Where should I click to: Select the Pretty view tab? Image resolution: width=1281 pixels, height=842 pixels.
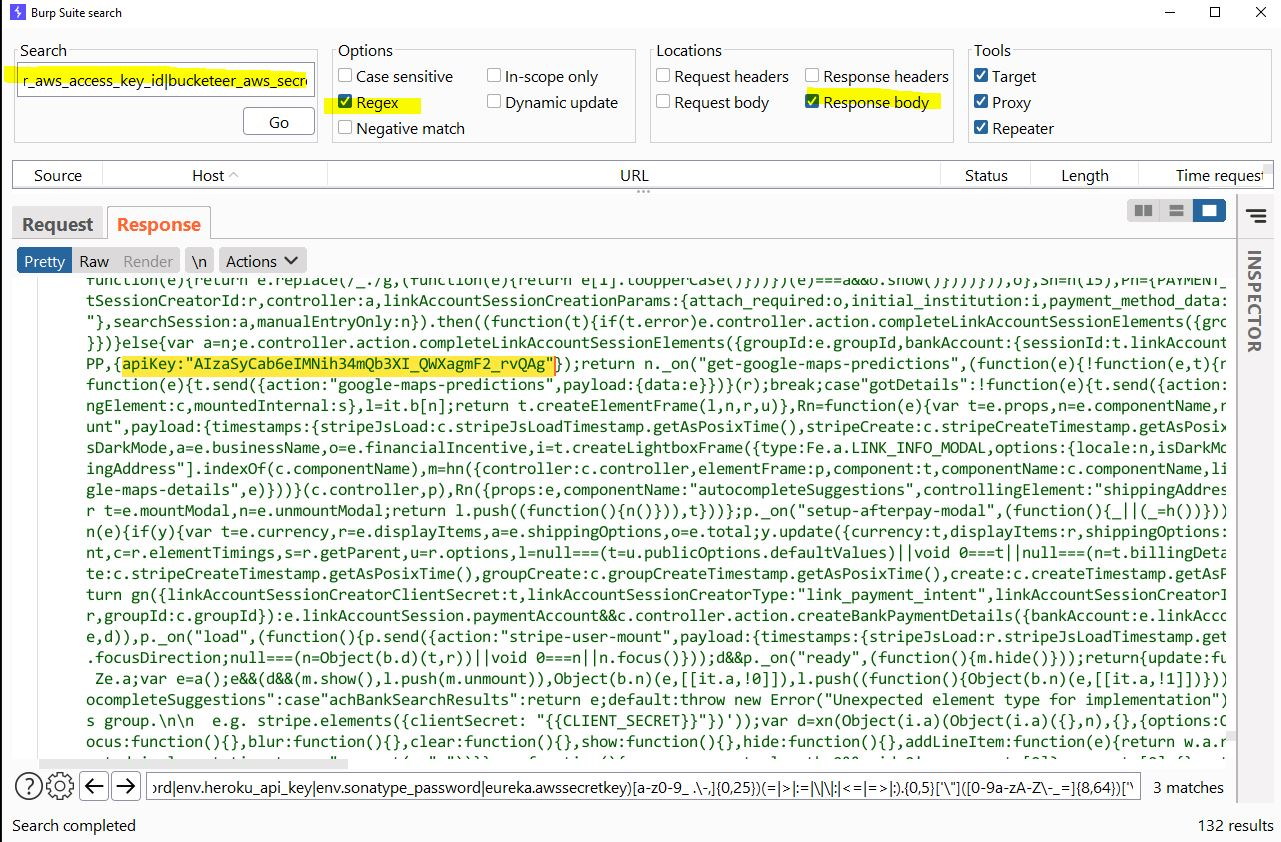44,261
